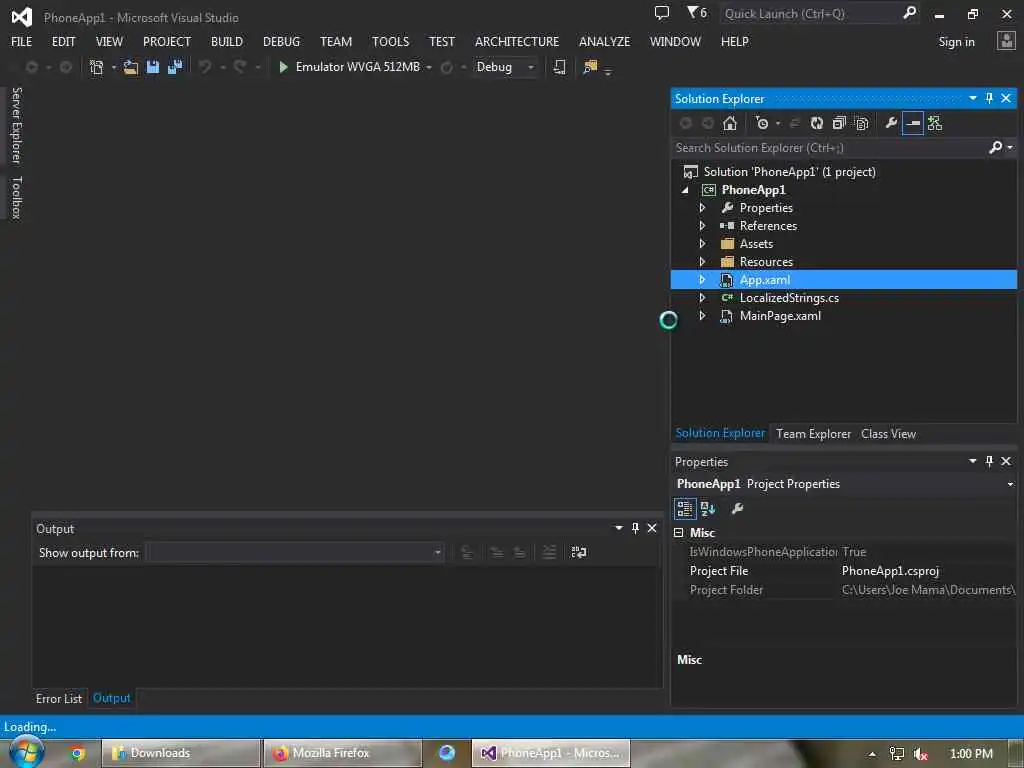Open the Toolbox side tab
1024x768 pixels.
pyautogui.click(x=16, y=197)
